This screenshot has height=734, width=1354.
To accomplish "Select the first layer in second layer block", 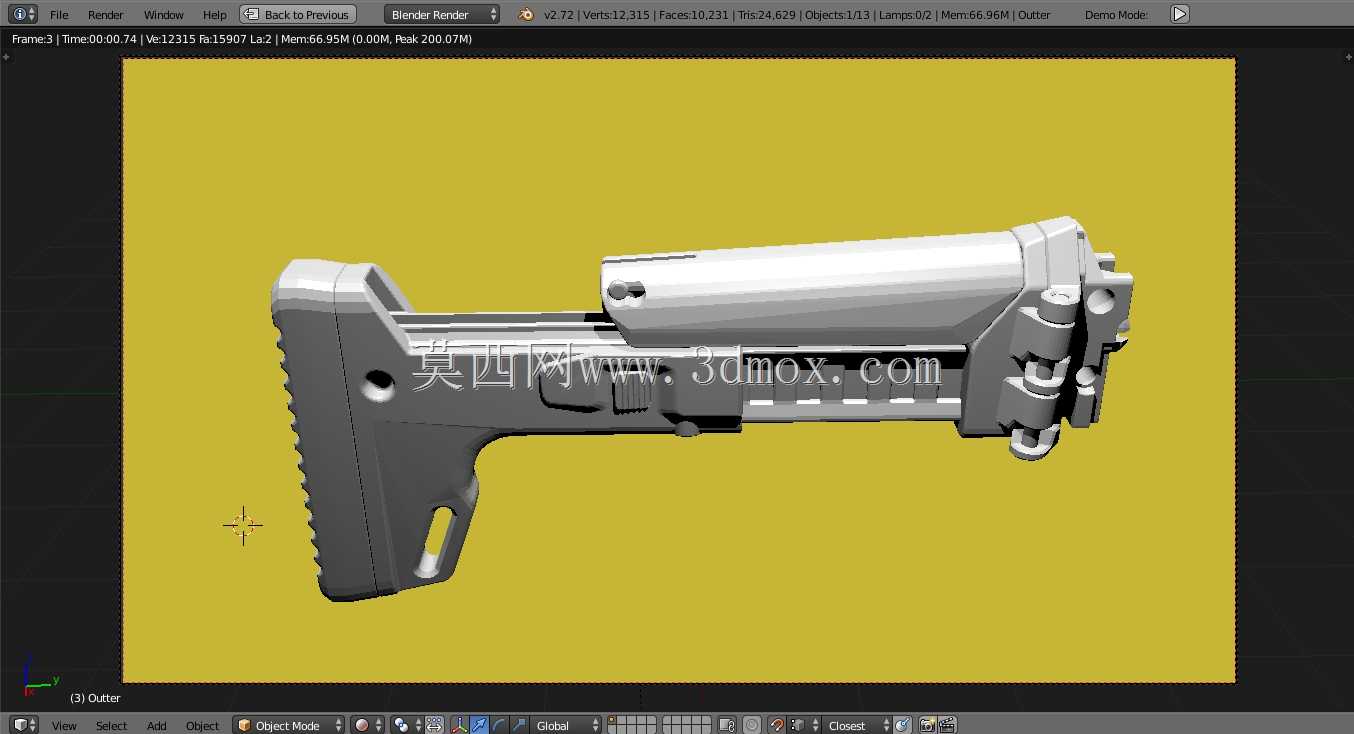I will tap(669, 721).
